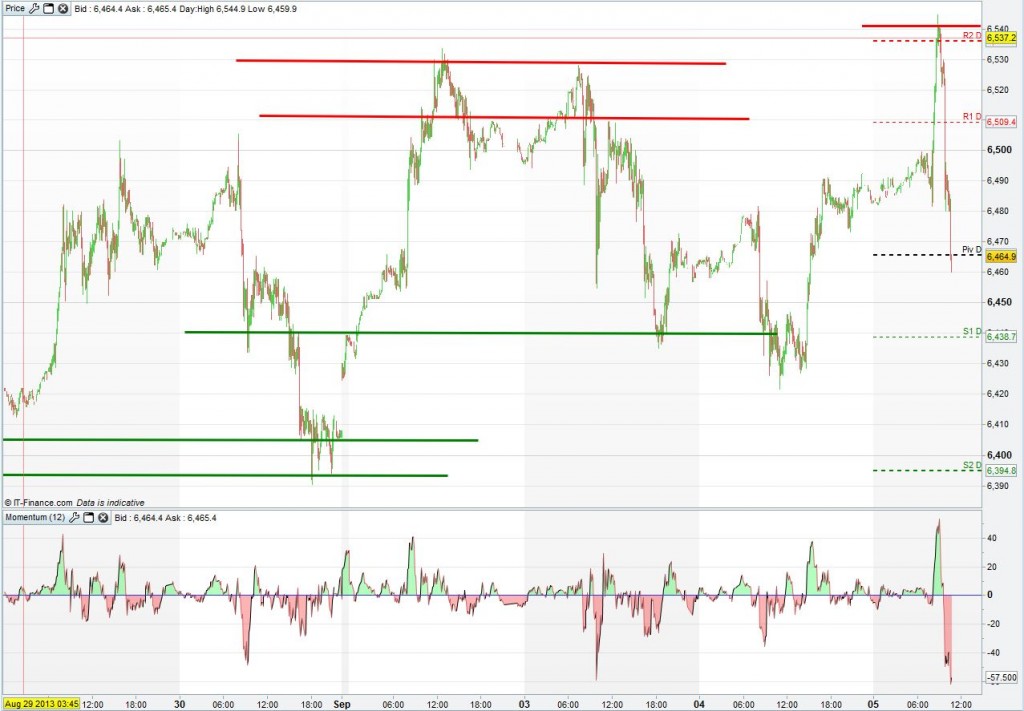The height and width of the screenshot is (711, 1024).
Task: Click the S2 D level value 6,394.8
Action: [x=1000, y=471]
